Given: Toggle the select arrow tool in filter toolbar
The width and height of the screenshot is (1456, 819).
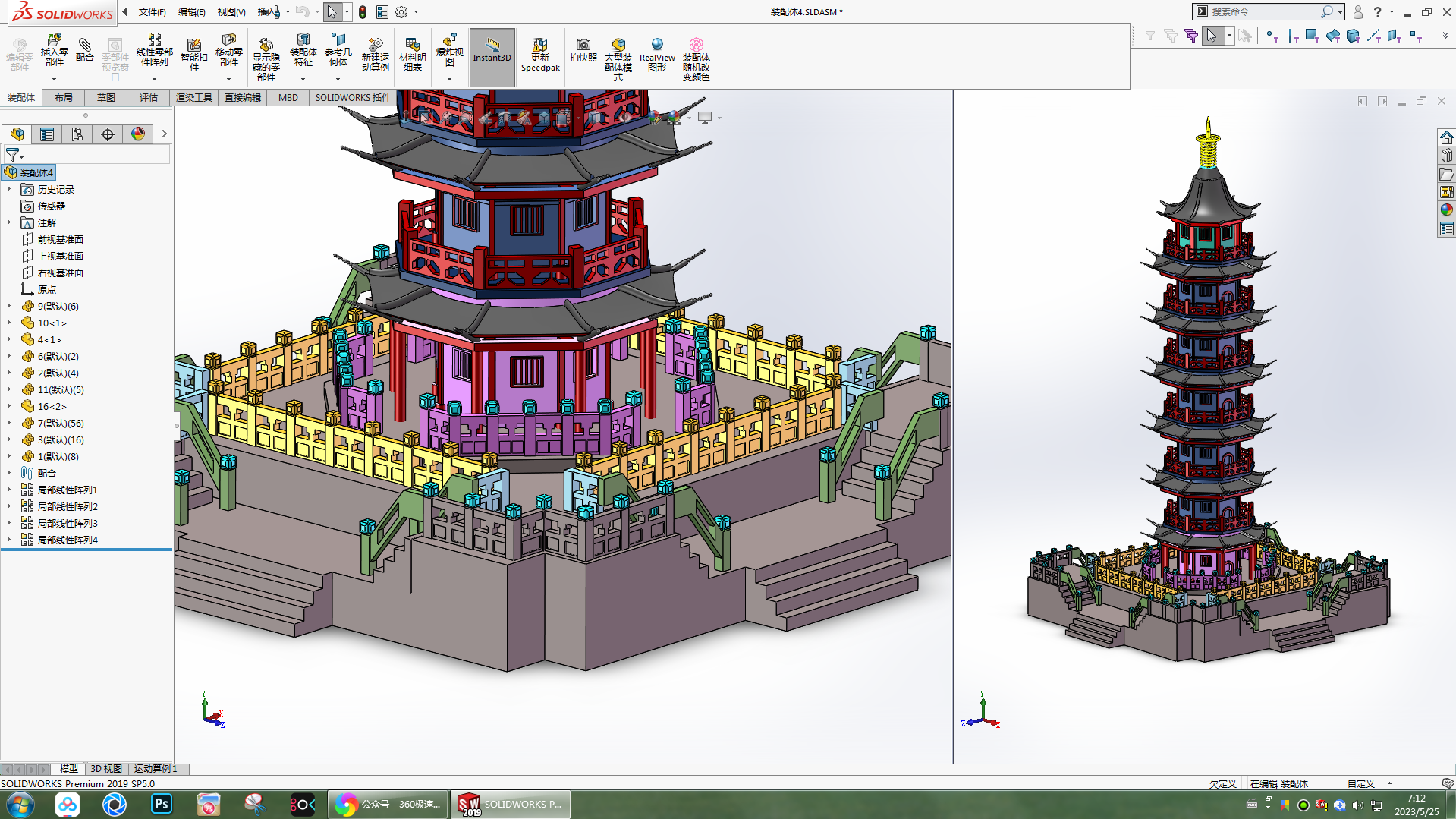Looking at the screenshot, I should pos(1212,36).
